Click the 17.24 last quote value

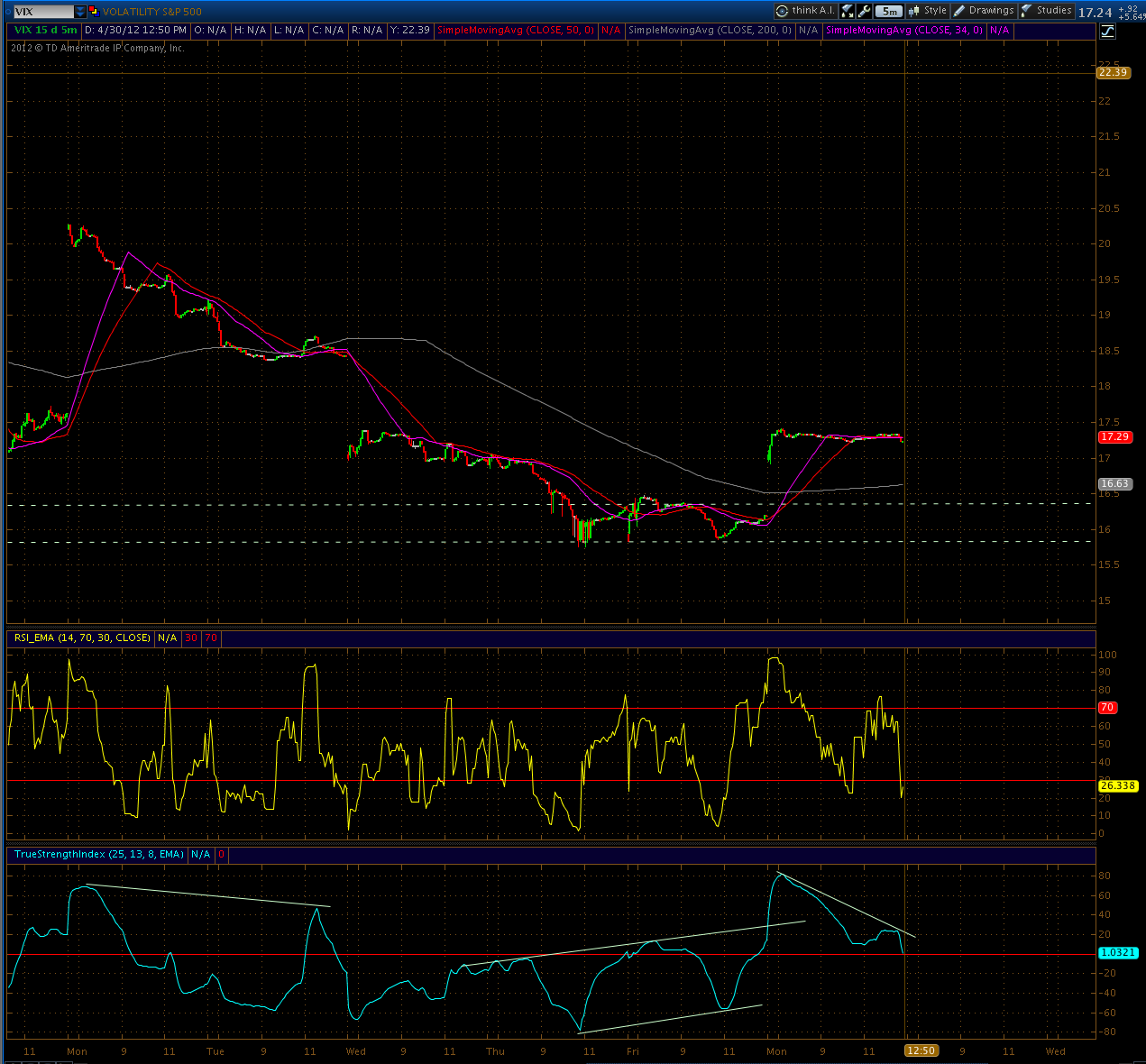pyautogui.click(x=1095, y=12)
